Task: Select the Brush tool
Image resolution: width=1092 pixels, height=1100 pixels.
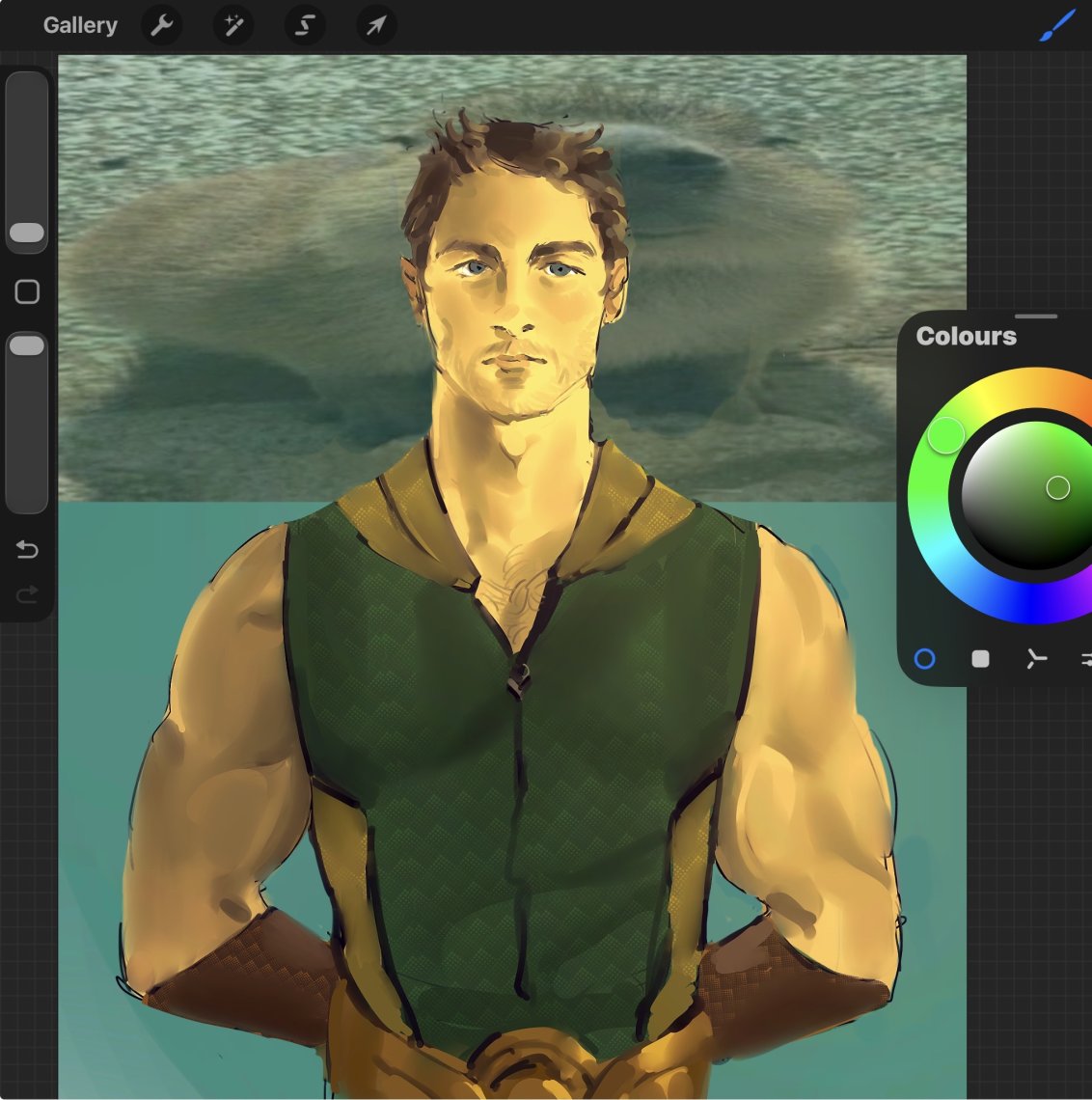Action: coord(1057,25)
